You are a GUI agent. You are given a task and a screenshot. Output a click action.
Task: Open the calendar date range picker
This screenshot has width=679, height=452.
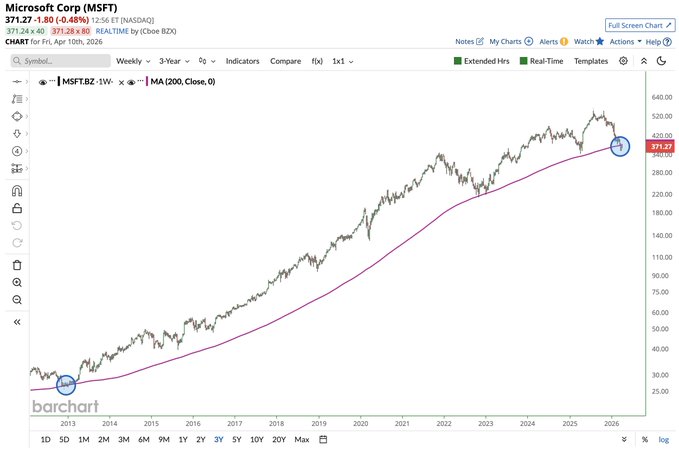click(x=323, y=439)
